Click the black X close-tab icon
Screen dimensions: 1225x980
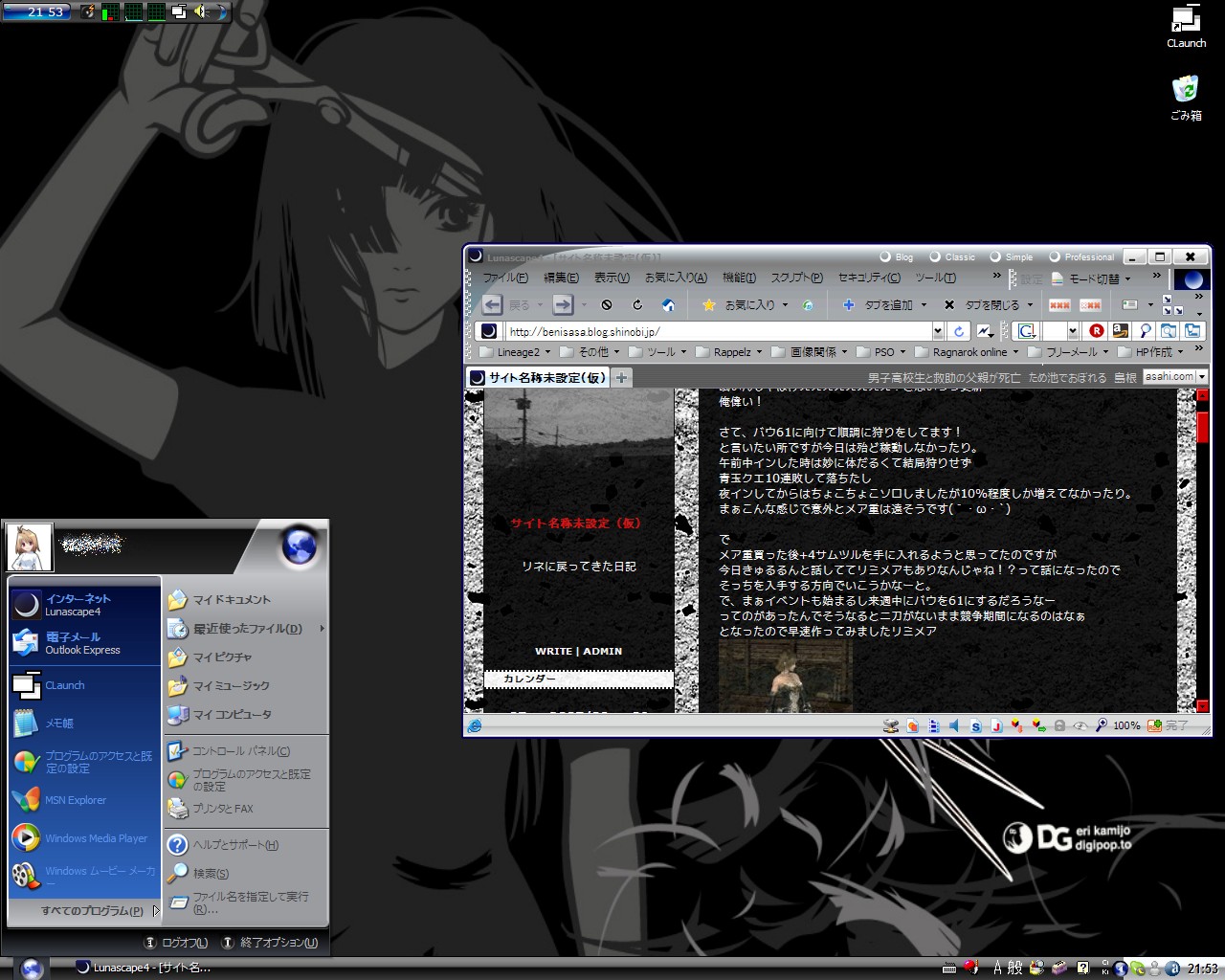pos(948,304)
